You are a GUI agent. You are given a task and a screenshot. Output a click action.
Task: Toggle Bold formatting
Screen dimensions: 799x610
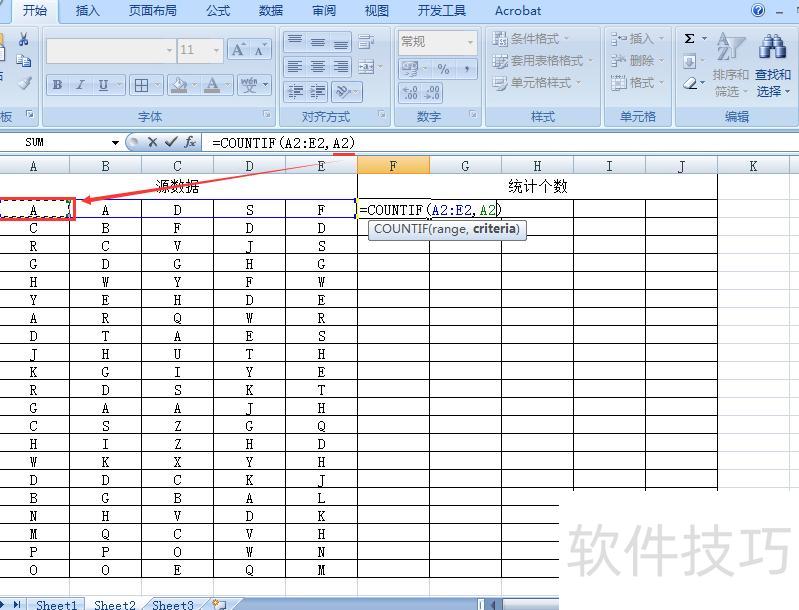click(58, 85)
